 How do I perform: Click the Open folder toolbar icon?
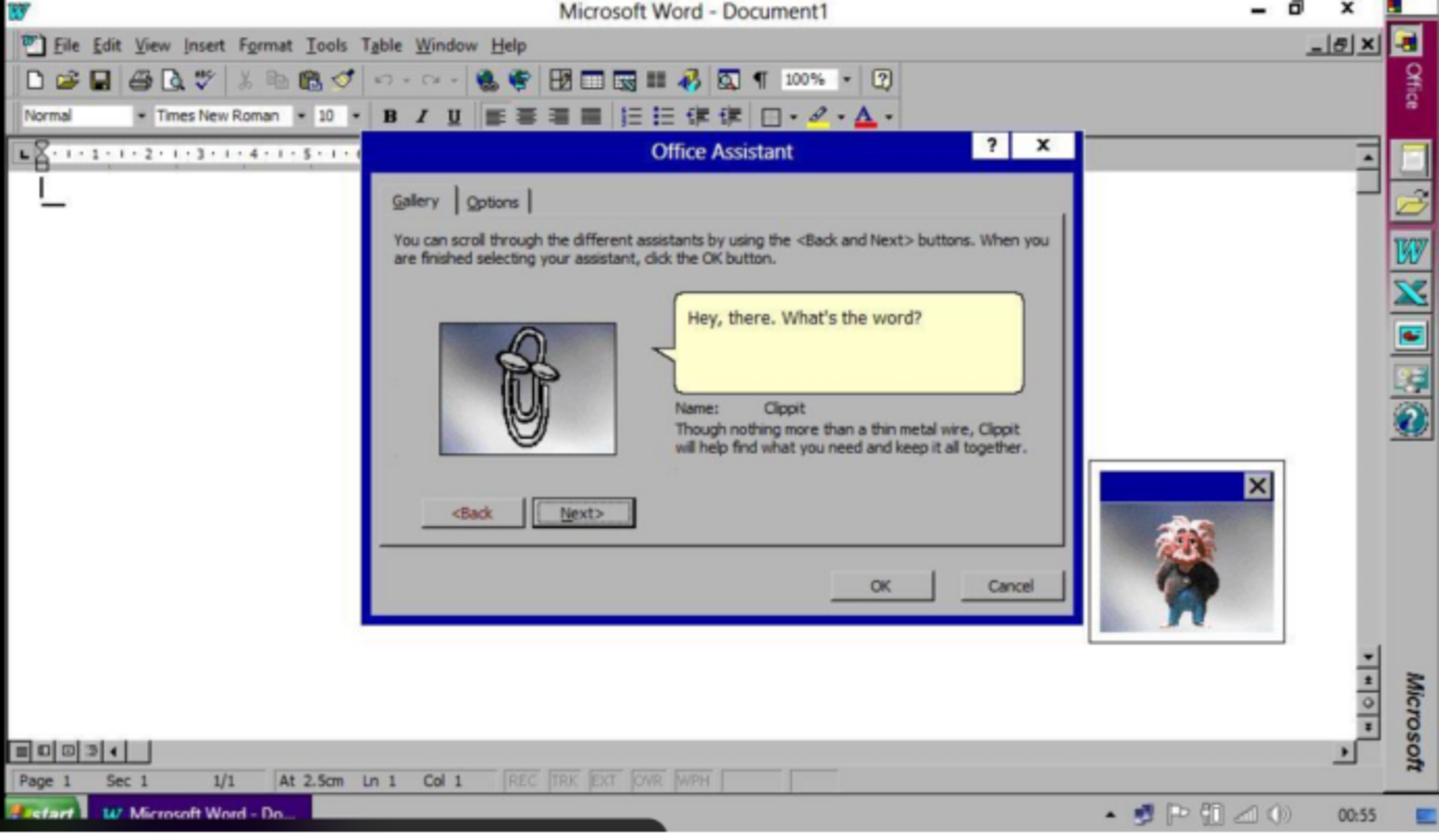(x=67, y=80)
